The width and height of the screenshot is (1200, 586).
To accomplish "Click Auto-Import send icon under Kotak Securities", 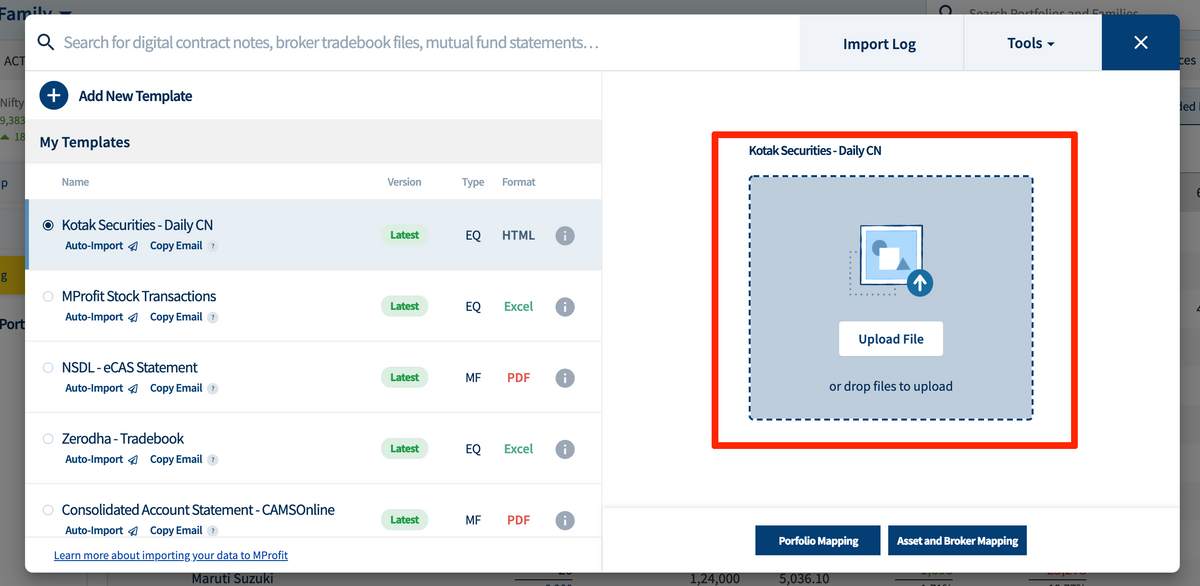I will pos(133,246).
